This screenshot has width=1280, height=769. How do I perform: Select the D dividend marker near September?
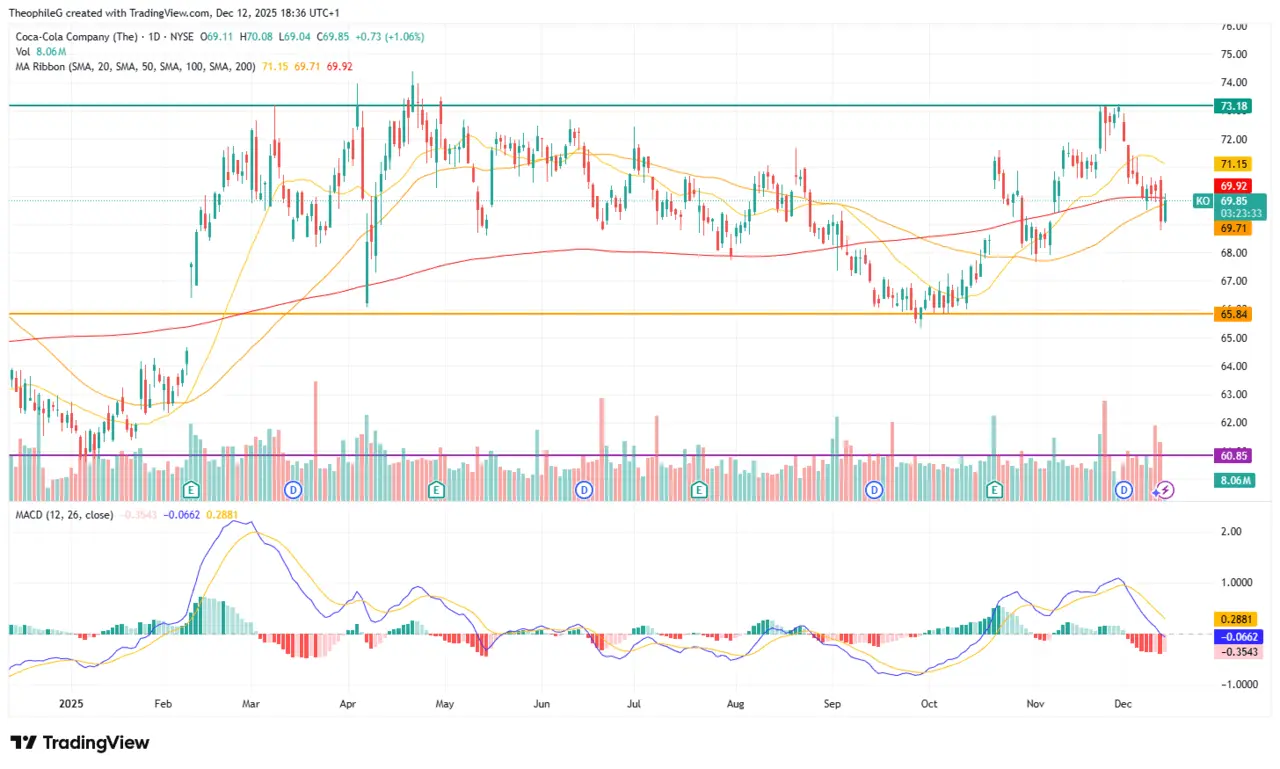pyautogui.click(x=874, y=490)
